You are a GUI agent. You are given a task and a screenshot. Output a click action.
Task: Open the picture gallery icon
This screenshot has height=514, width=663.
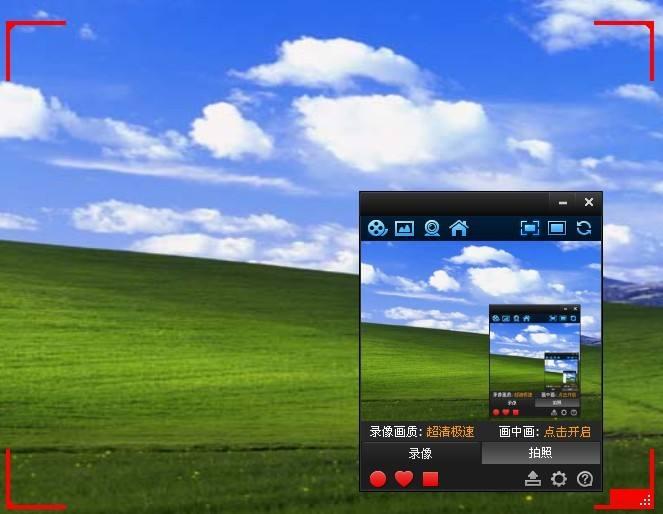click(404, 228)
